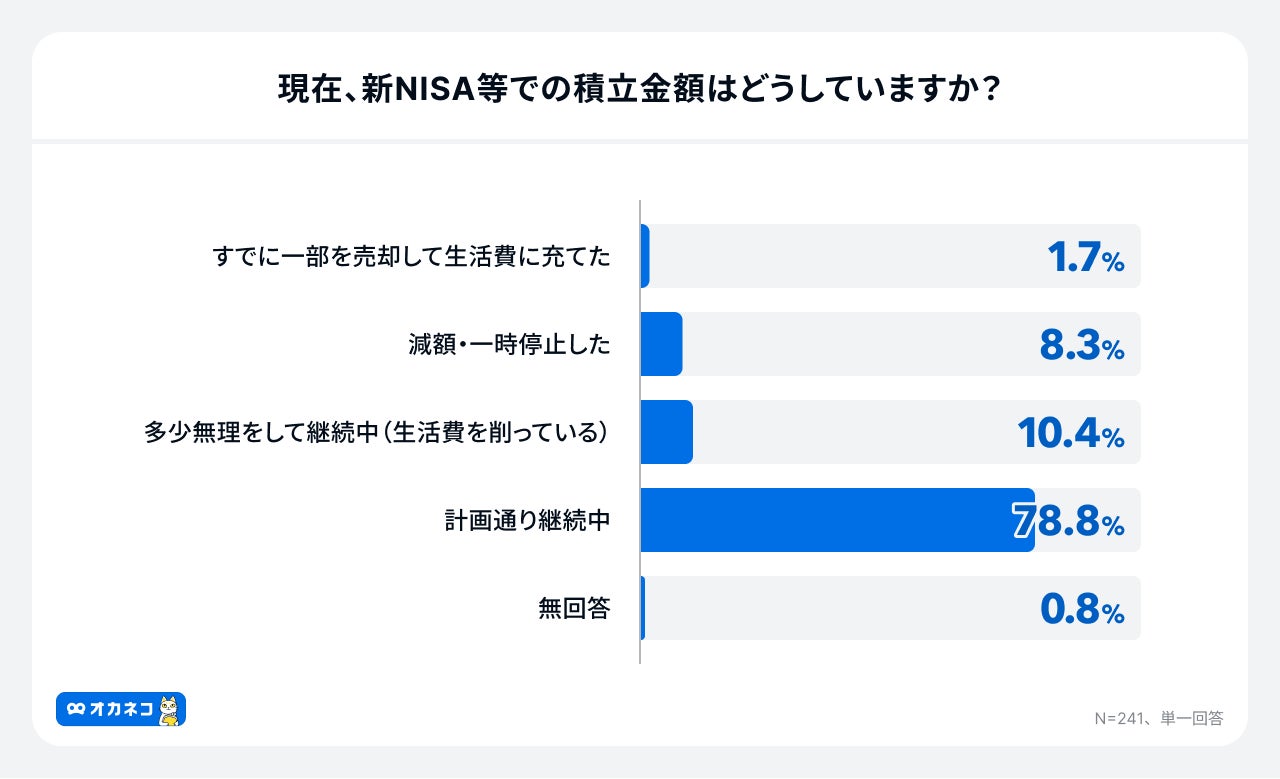Click the 8.3% value

coord(1081,346)
